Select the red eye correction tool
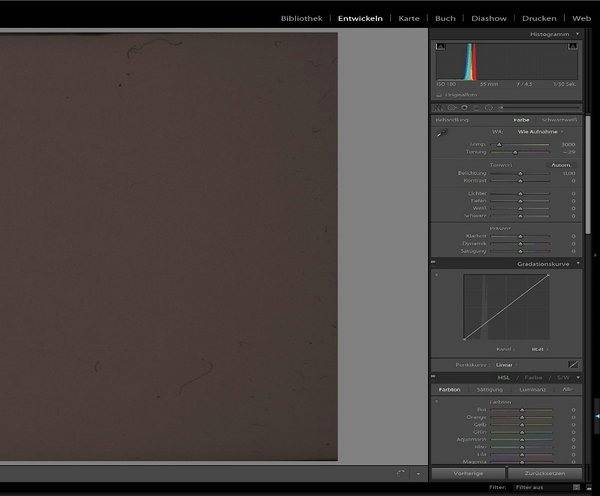Screen dimensions: 600x496 [464, 108]
